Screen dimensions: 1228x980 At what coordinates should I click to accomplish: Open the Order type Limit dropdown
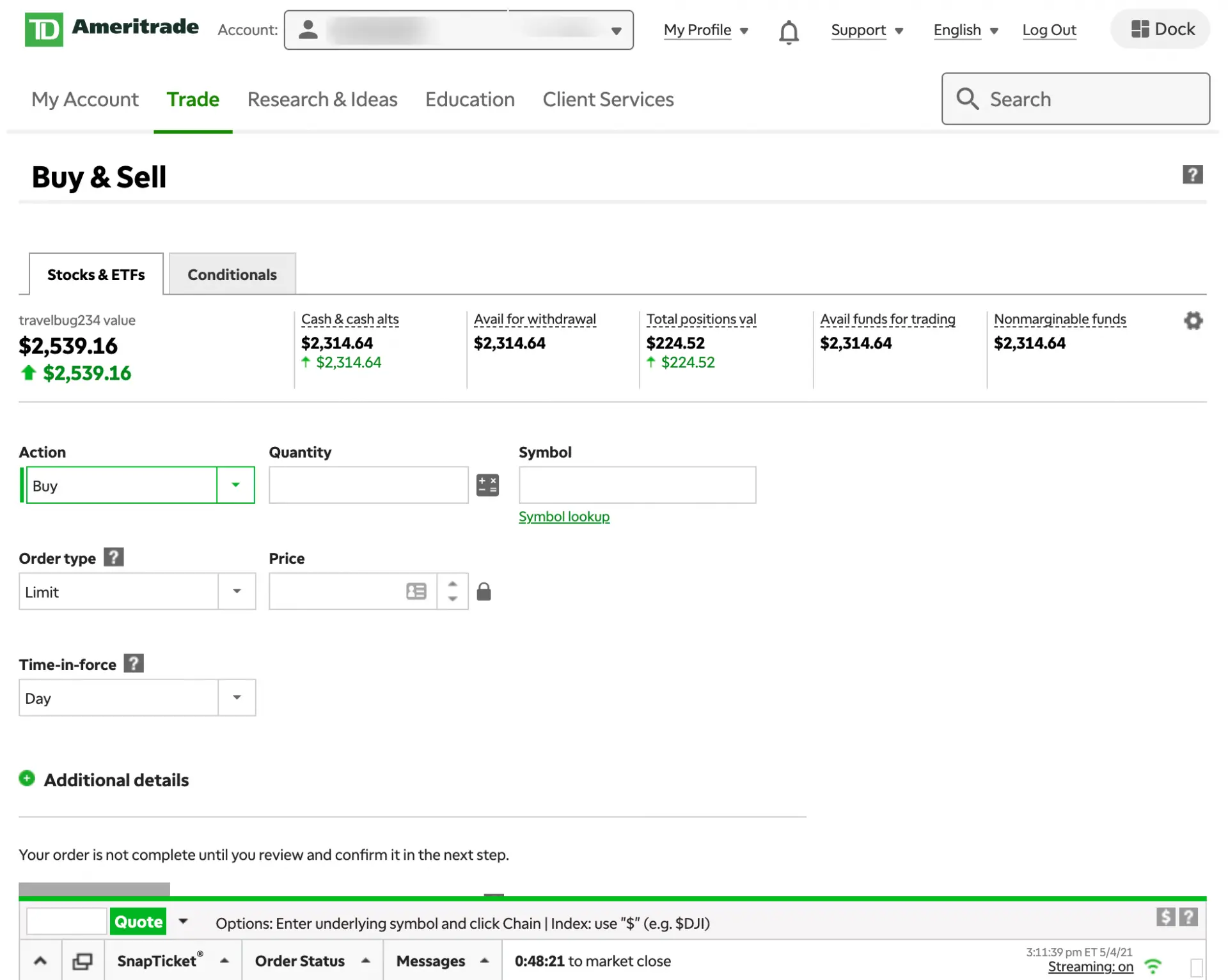click(237, 591)
